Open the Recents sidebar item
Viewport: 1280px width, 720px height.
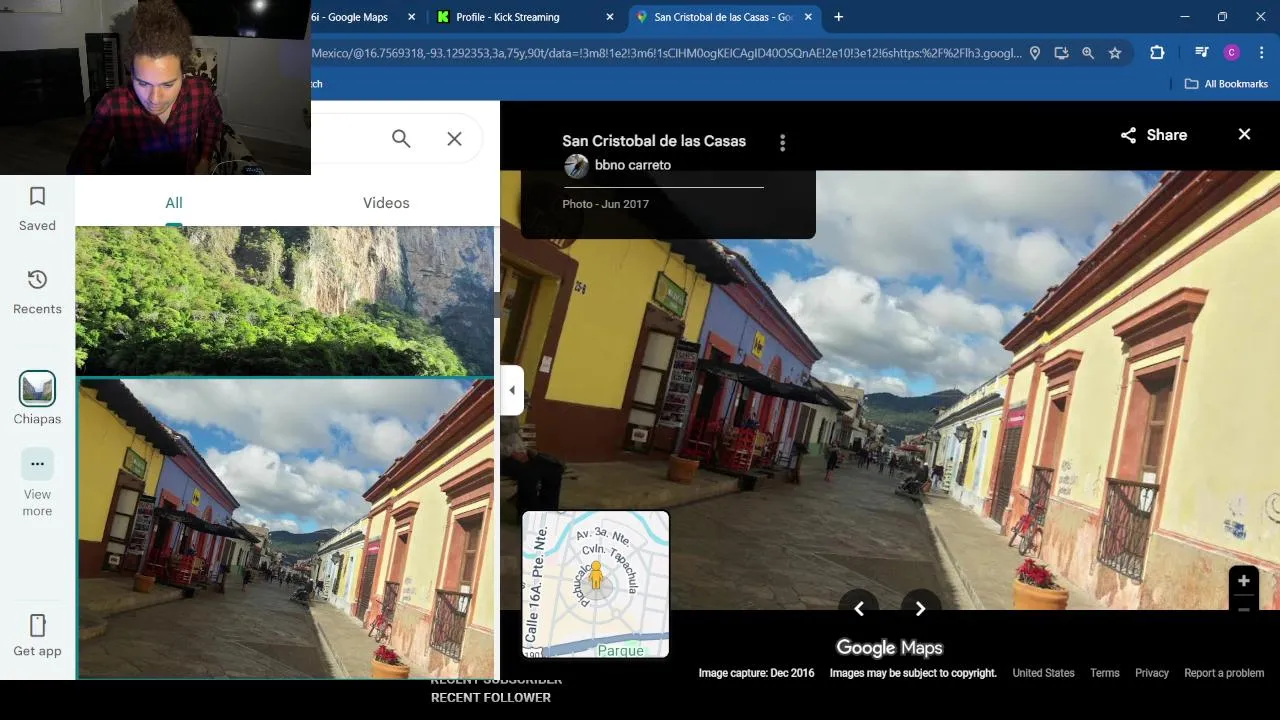[x=37, y=291]
